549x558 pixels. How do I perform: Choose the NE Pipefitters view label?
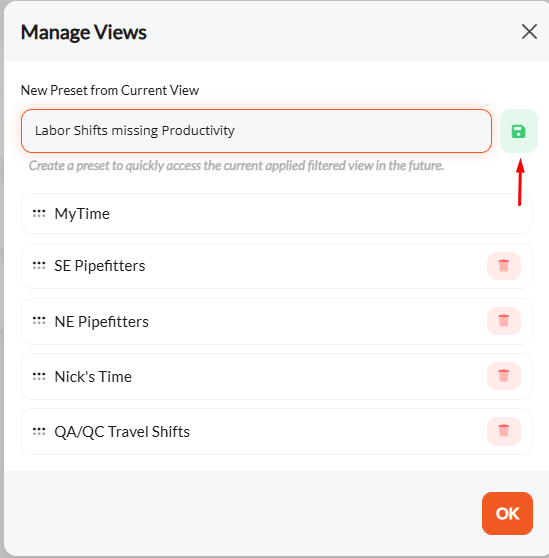(101, 321)
